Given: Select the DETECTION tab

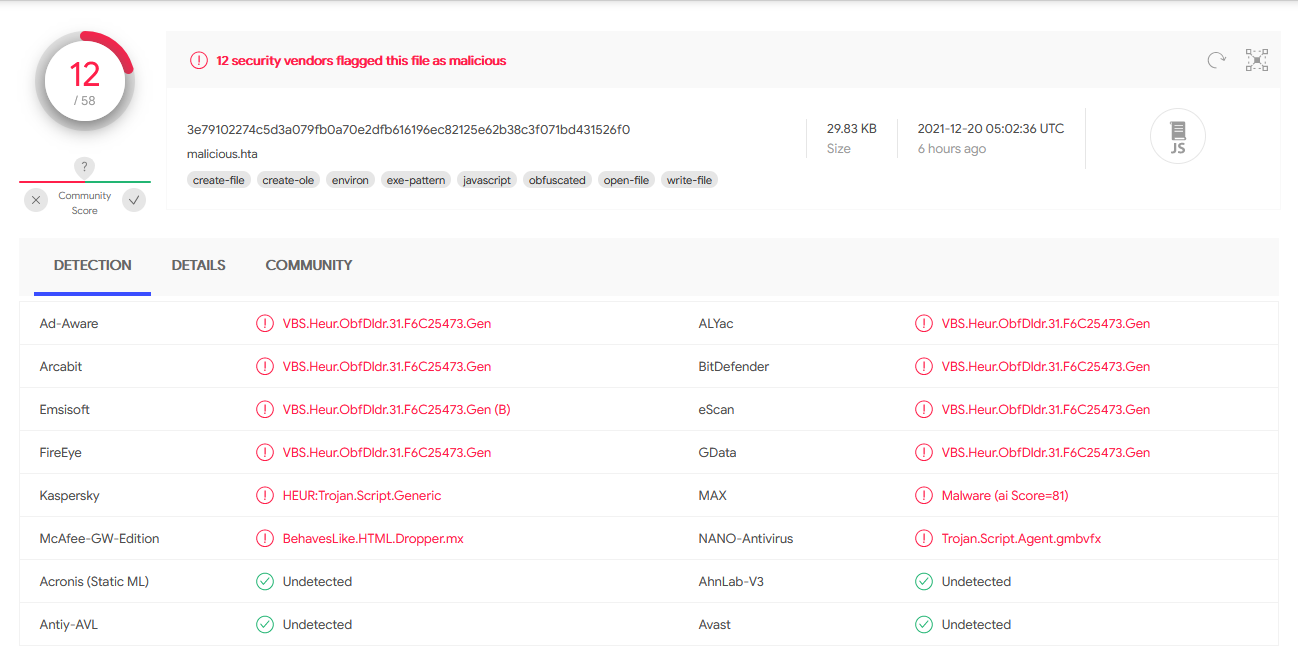Looking at the screenshot, I should click(92, 266).
